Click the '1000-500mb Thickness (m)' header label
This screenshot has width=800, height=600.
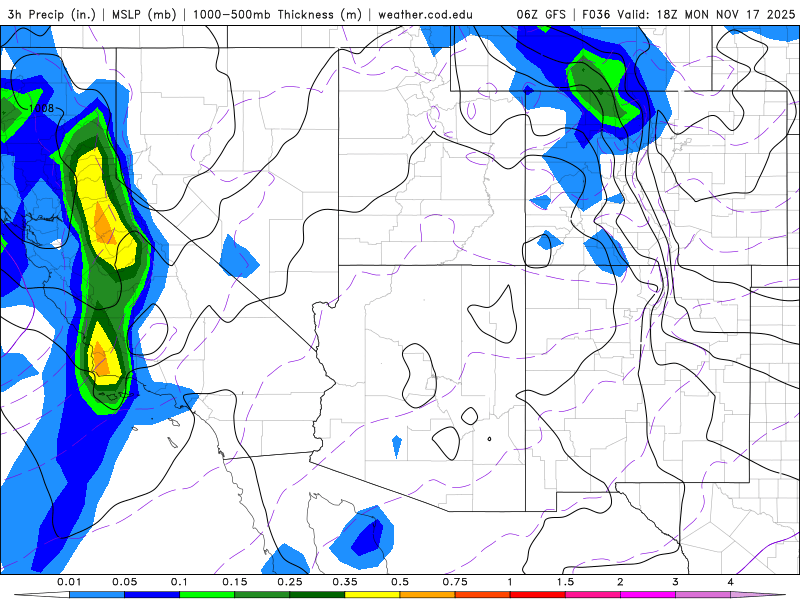[x=277, y=14]
